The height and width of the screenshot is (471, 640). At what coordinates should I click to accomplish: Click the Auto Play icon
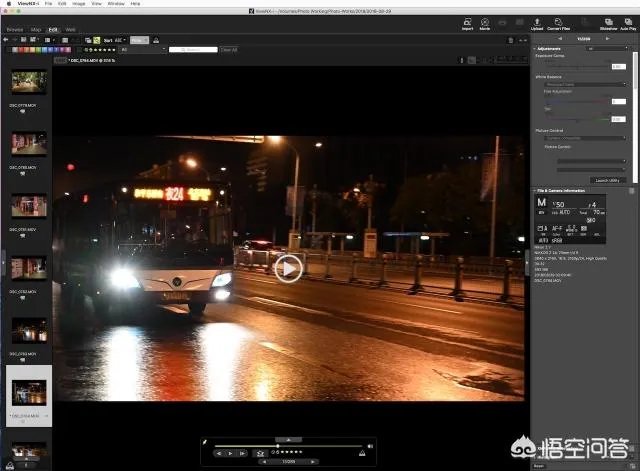pos(628,22)
